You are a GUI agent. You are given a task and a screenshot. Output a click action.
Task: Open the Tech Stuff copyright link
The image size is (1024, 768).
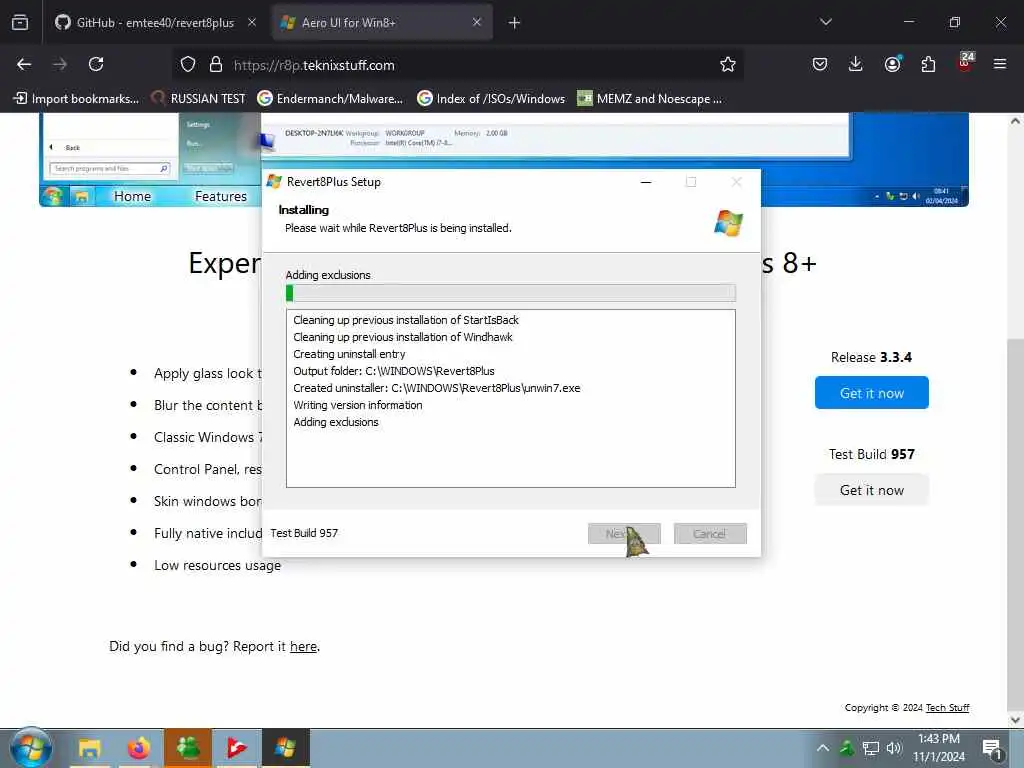(x=947, y=707)
